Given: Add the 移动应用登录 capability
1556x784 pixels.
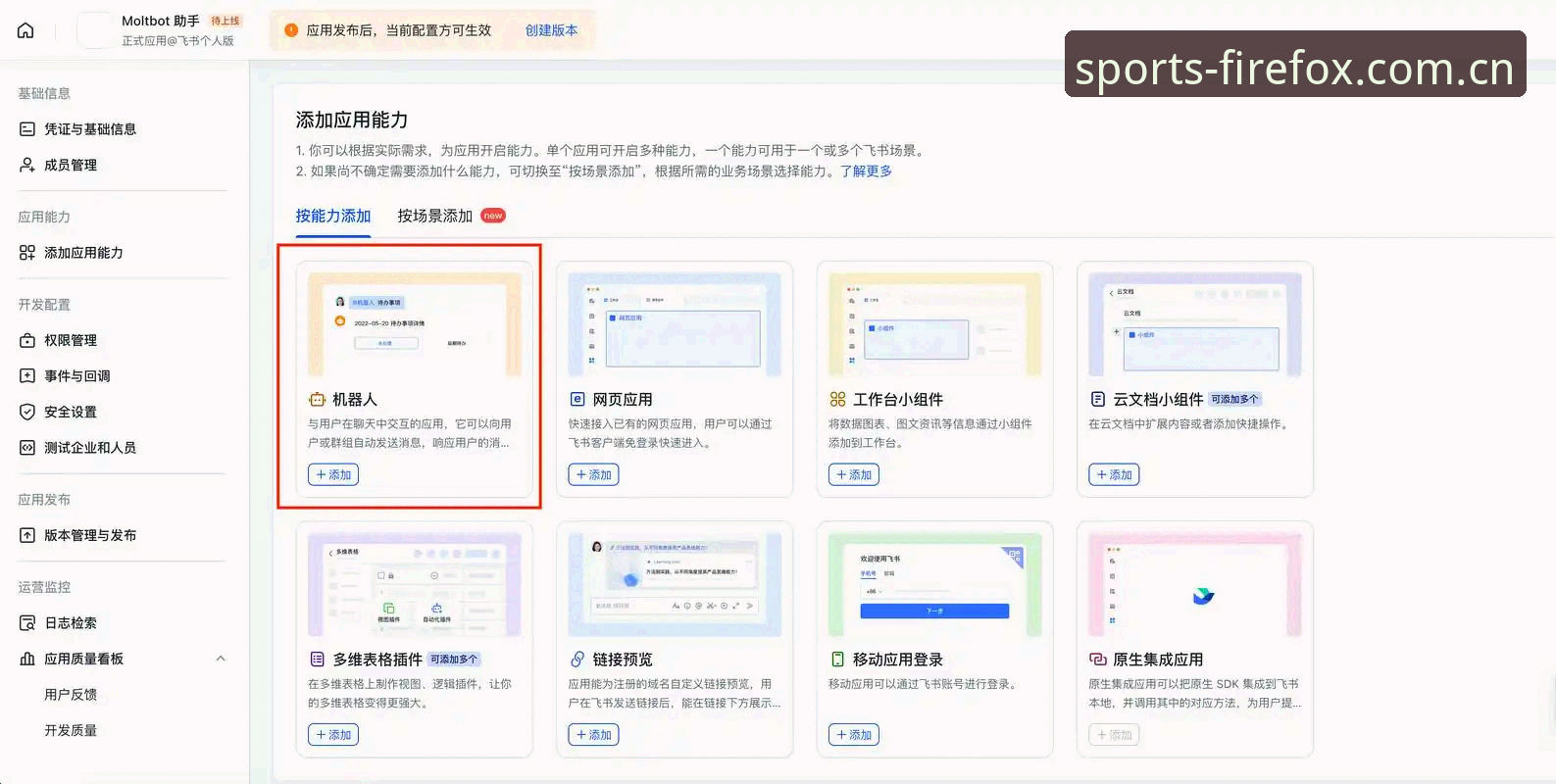Looking at the screenshot, I should 854,735.
